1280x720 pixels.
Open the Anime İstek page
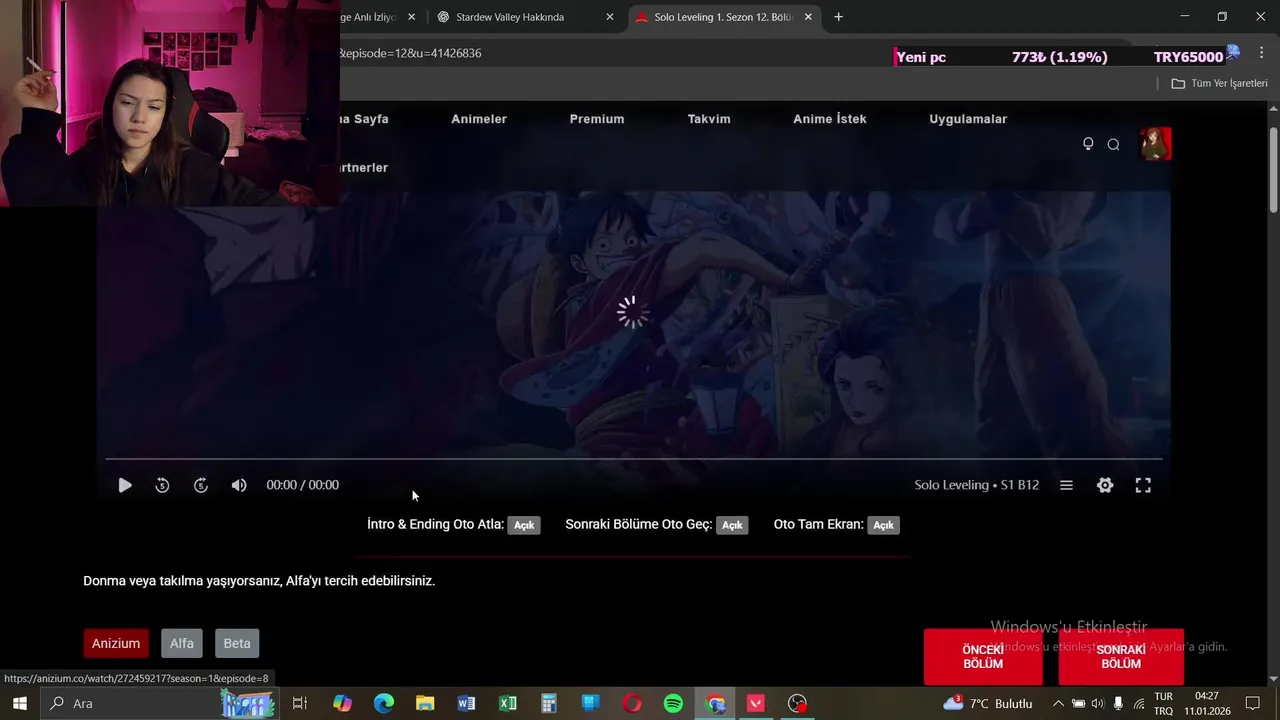tap(830, 119)
